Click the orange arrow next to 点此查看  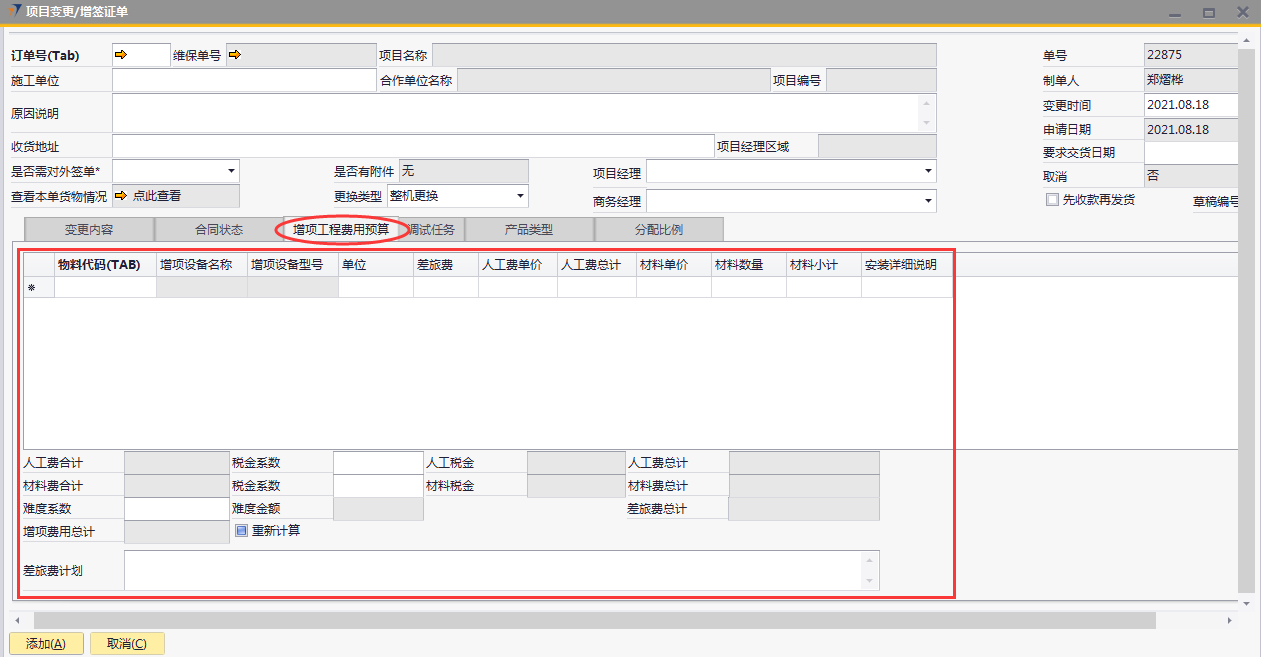pyautogui.click(x=121, y=196)
